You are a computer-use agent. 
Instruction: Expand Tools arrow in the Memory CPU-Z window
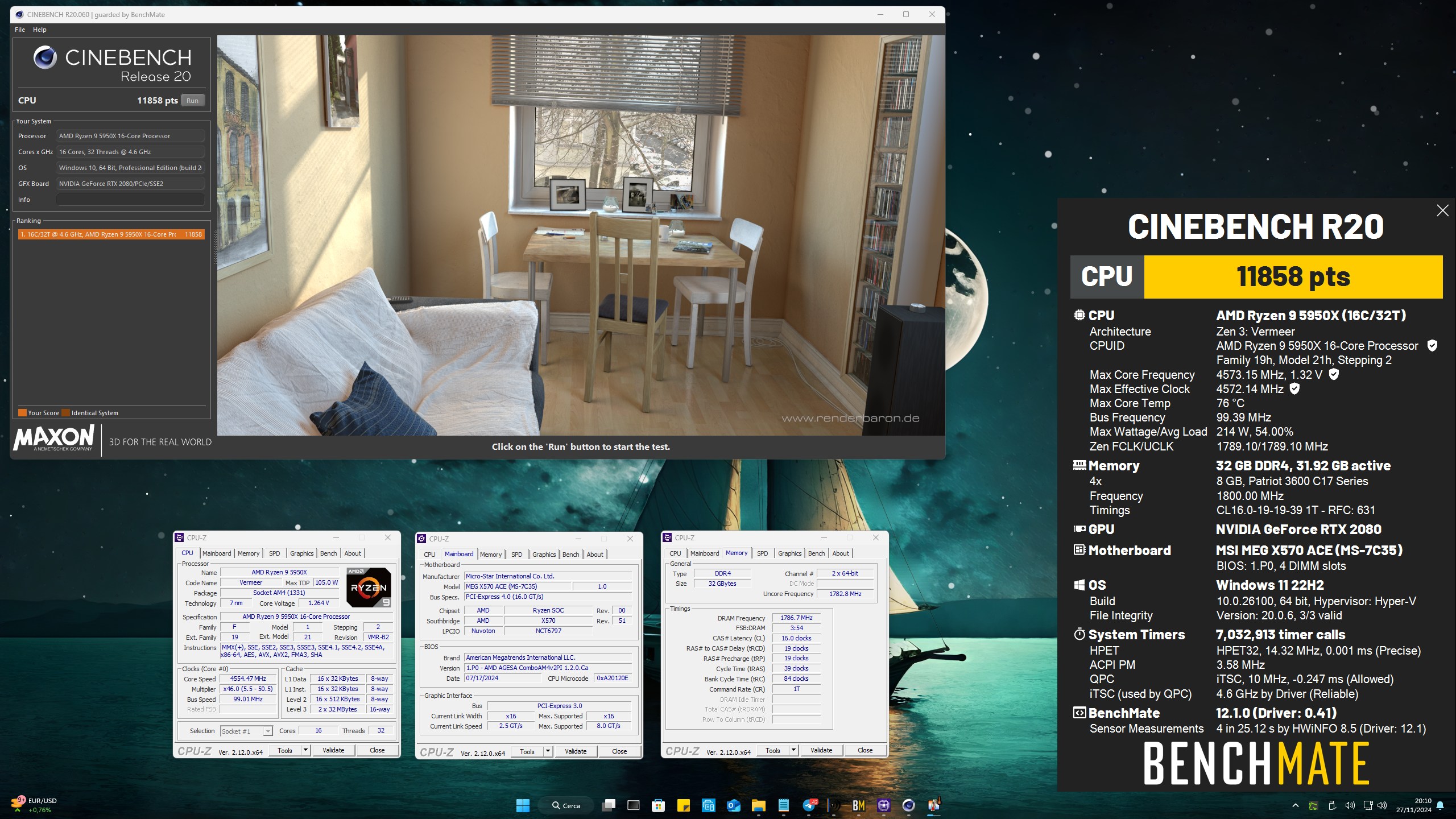point(793,750)
